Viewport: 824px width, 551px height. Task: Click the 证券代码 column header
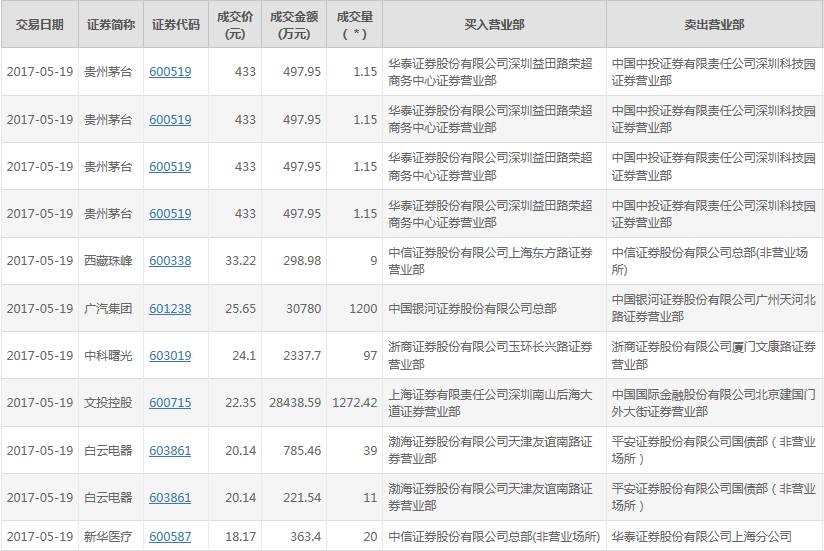(176, 25)
